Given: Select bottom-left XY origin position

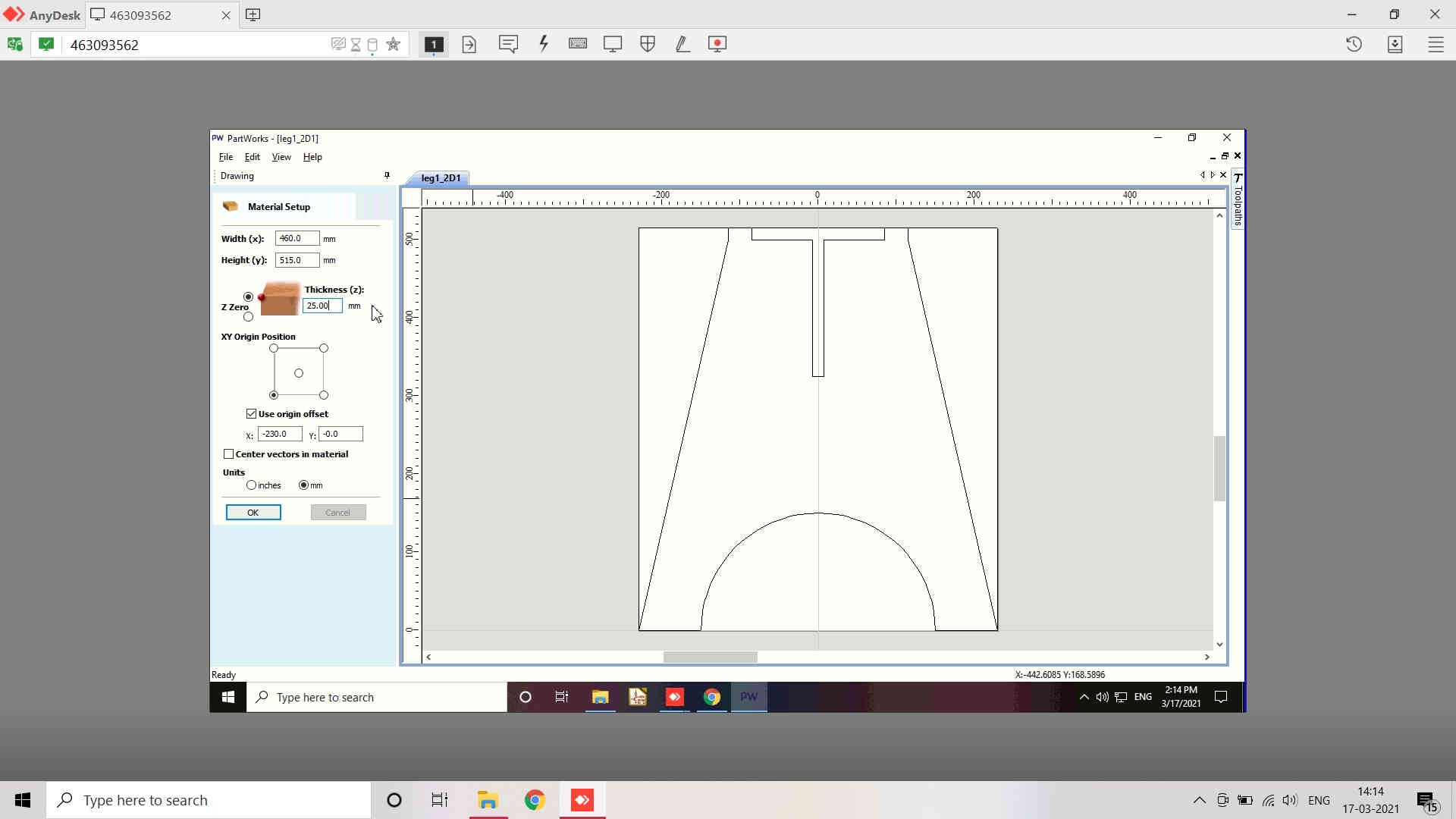Looking at the screenshot, I should [274, 395].
